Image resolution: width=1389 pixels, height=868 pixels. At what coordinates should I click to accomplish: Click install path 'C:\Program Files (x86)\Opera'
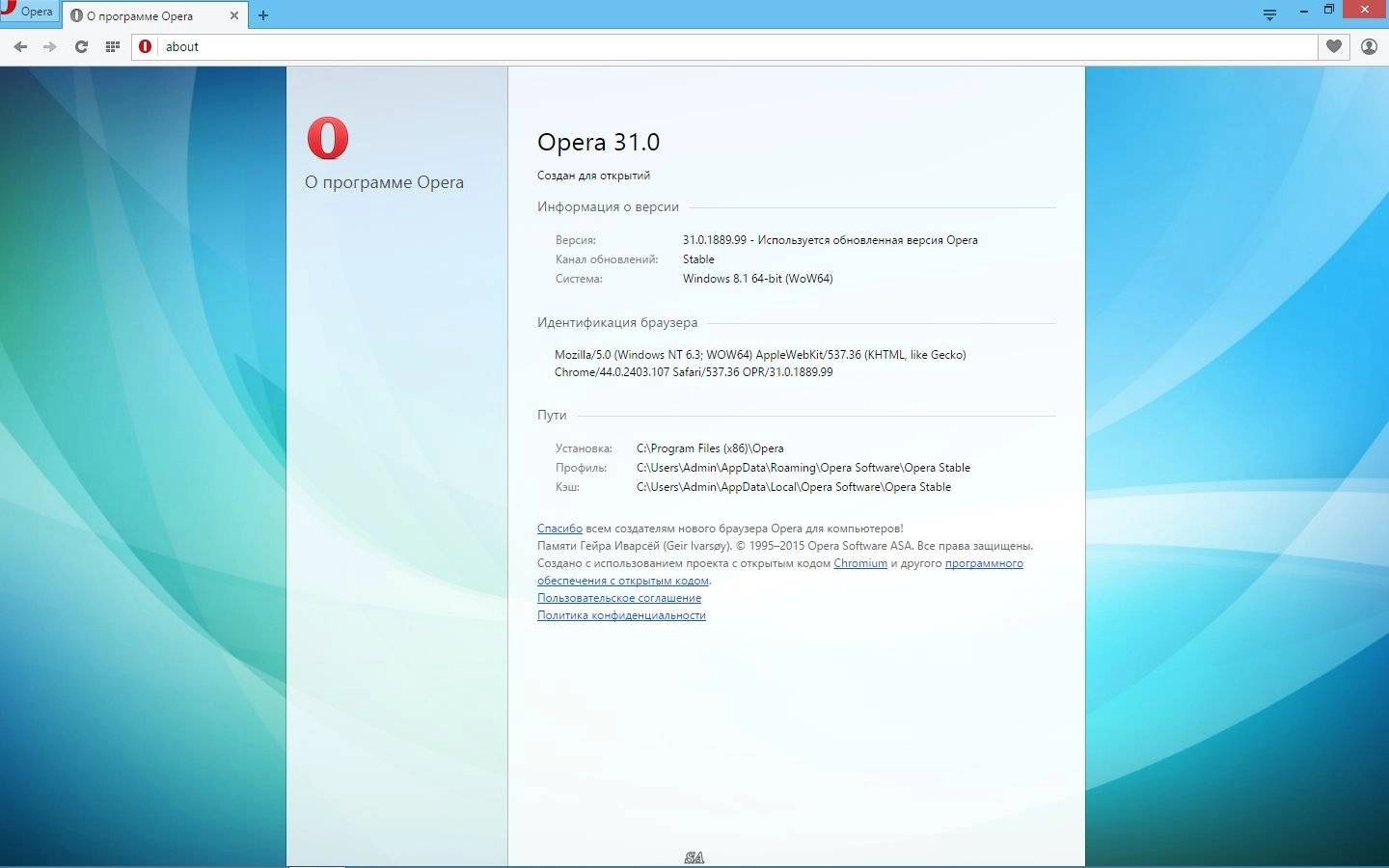[710, 448]
